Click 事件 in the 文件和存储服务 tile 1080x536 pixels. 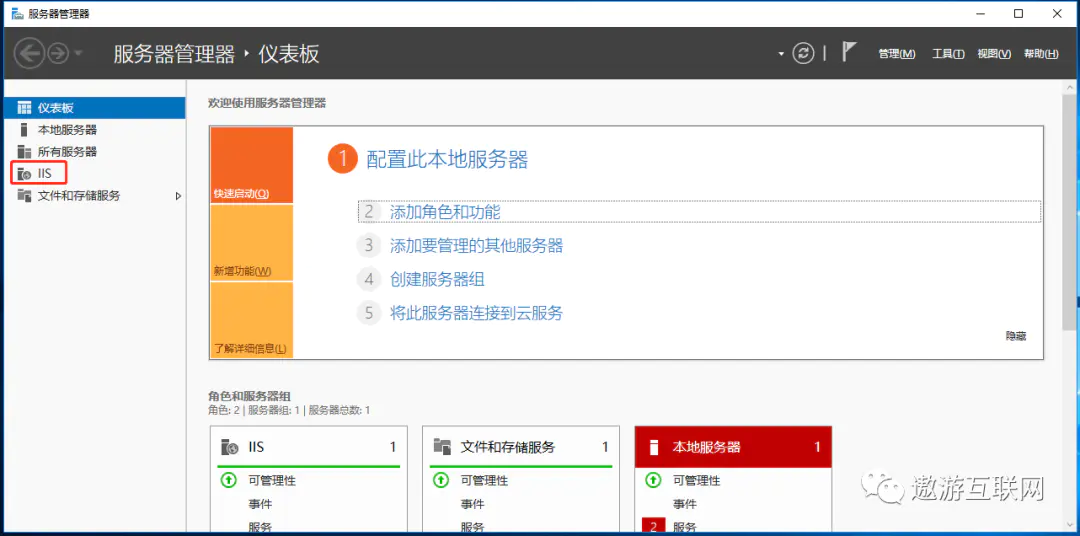(472, 504)
